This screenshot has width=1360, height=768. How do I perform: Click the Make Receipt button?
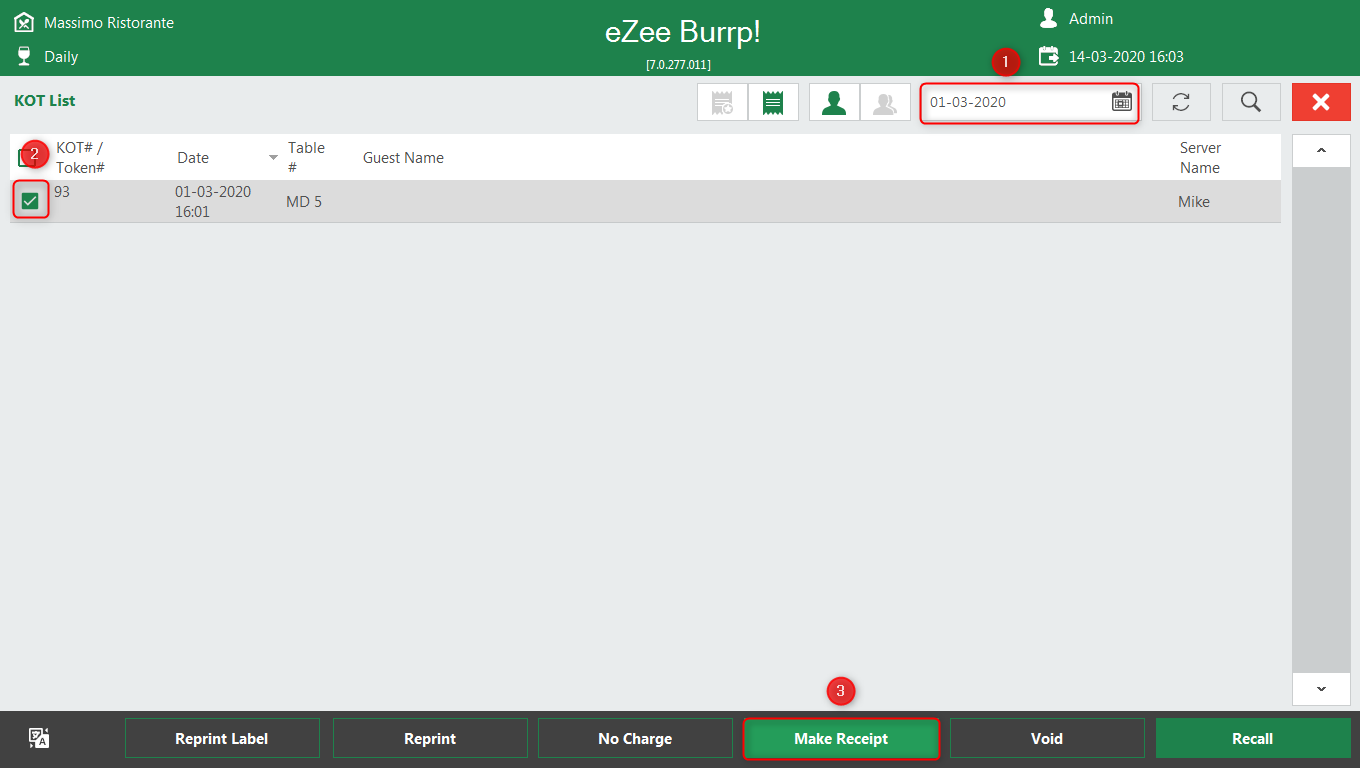click(x=841, y=738)
